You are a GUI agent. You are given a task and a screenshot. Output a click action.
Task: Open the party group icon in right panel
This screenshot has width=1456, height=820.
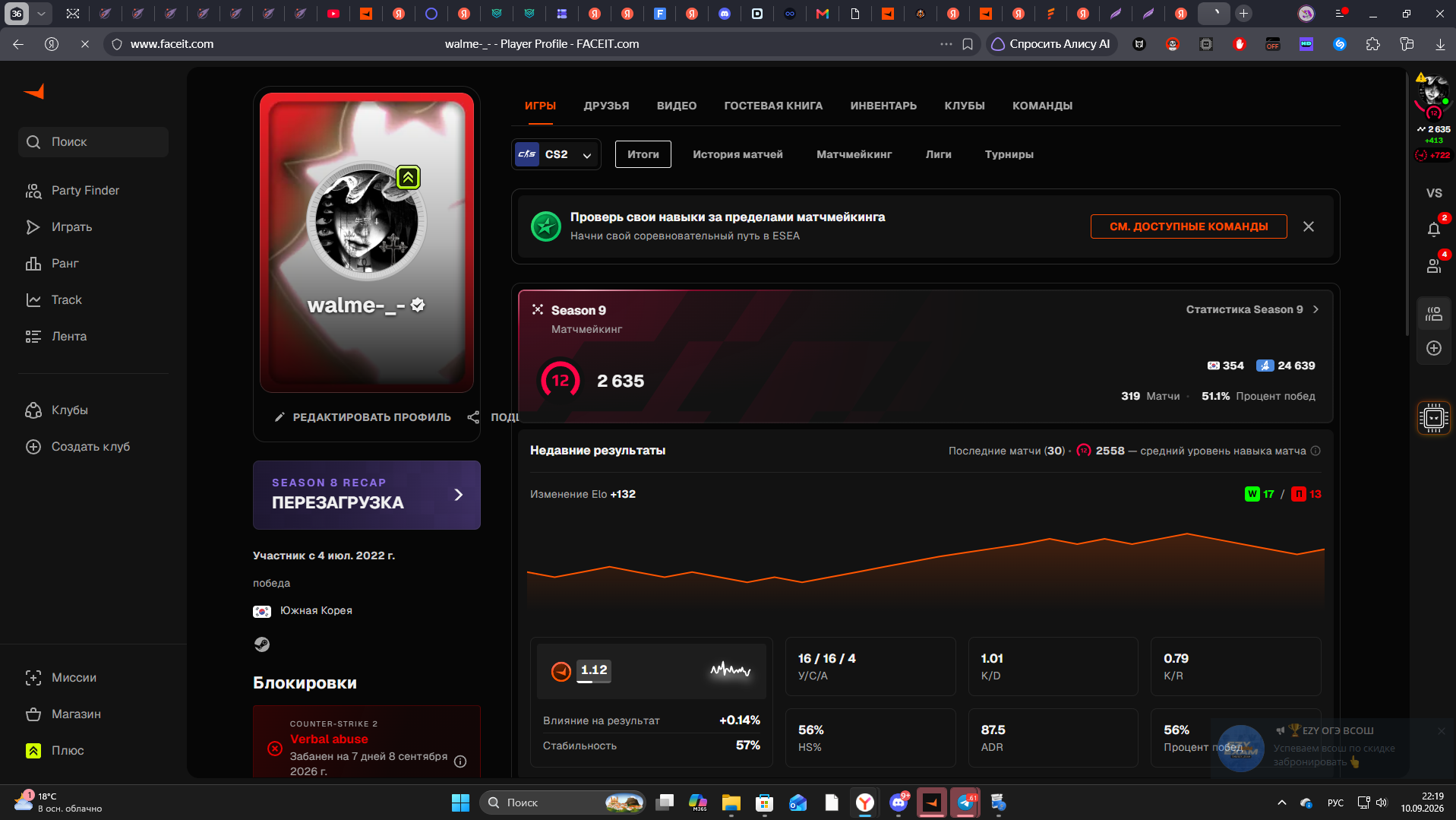(x=1434, y=314)
